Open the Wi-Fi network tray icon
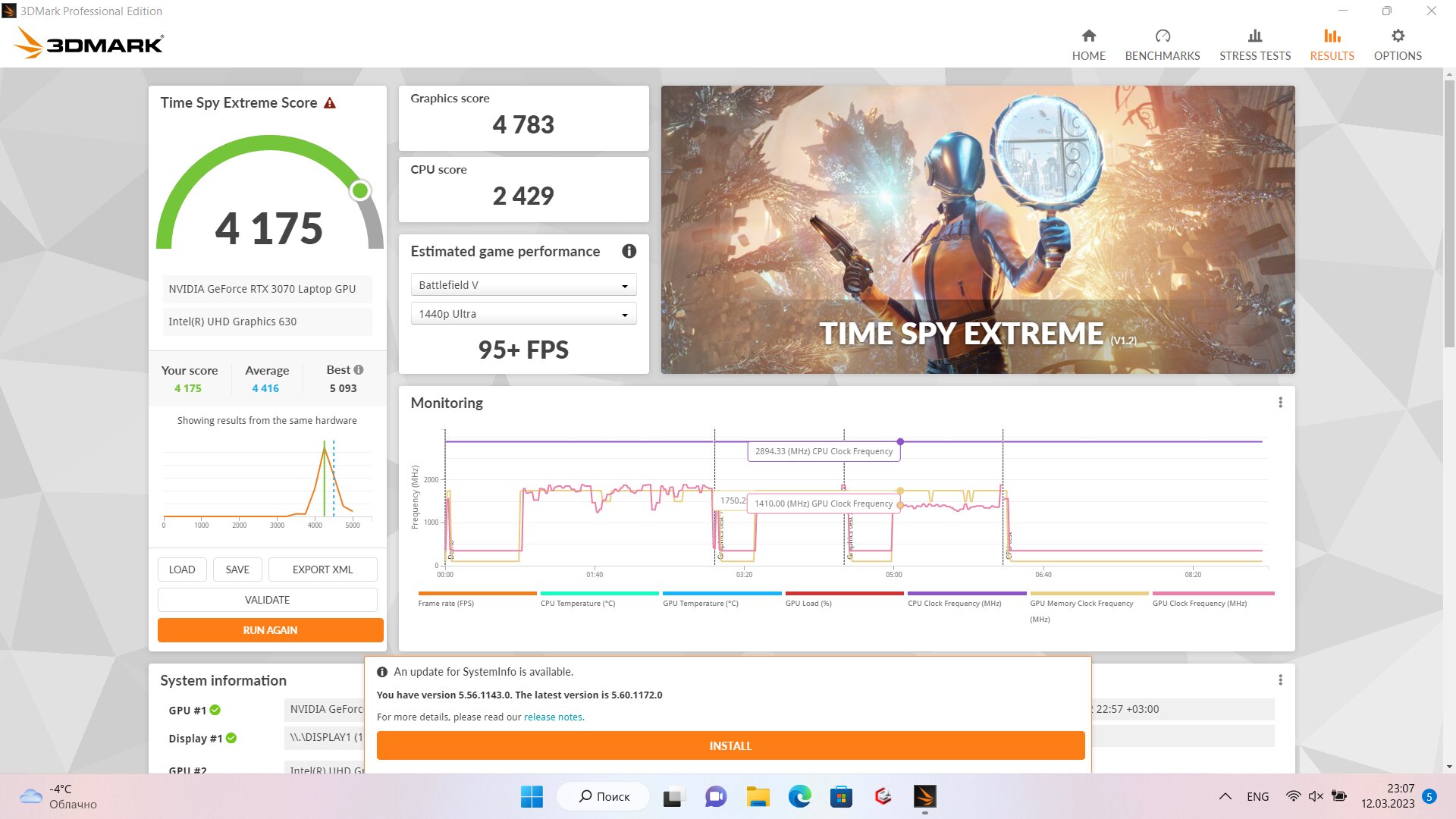 [1294, 796]
